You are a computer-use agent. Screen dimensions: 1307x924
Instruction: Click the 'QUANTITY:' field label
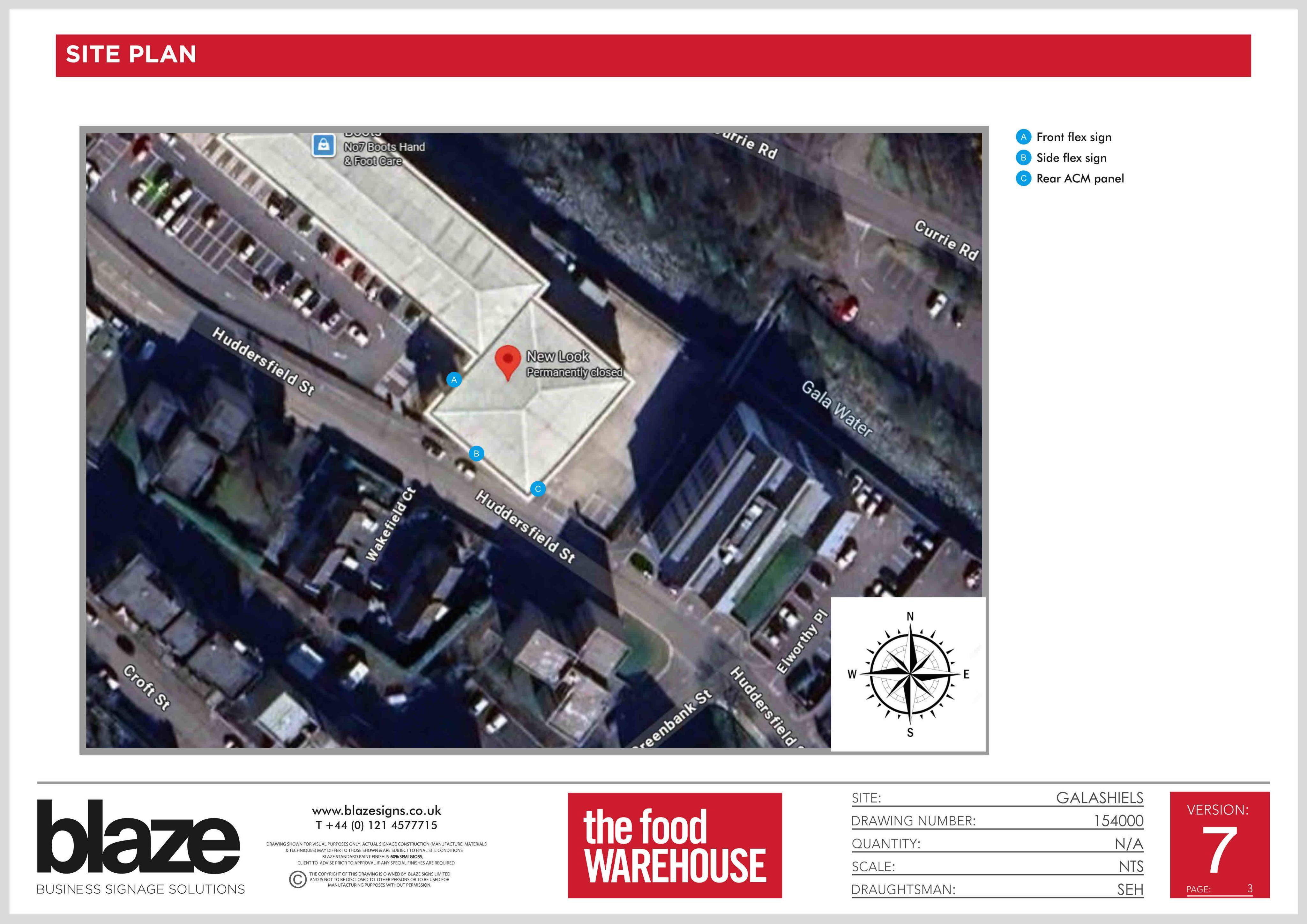coord(886,844)
